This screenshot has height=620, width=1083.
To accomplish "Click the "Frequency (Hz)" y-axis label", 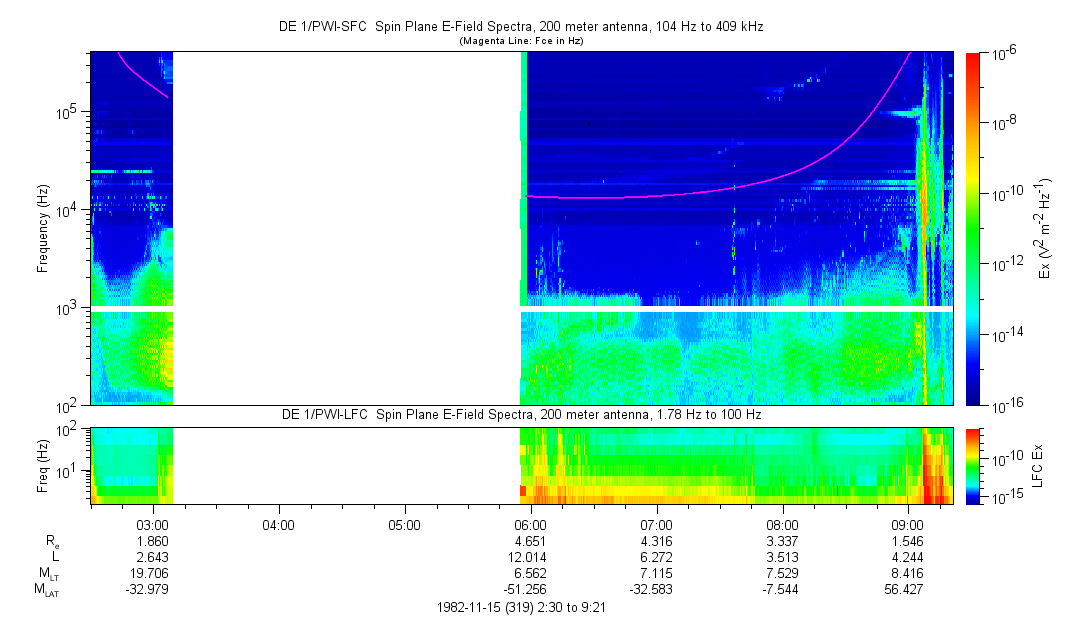I will point(43,229).
